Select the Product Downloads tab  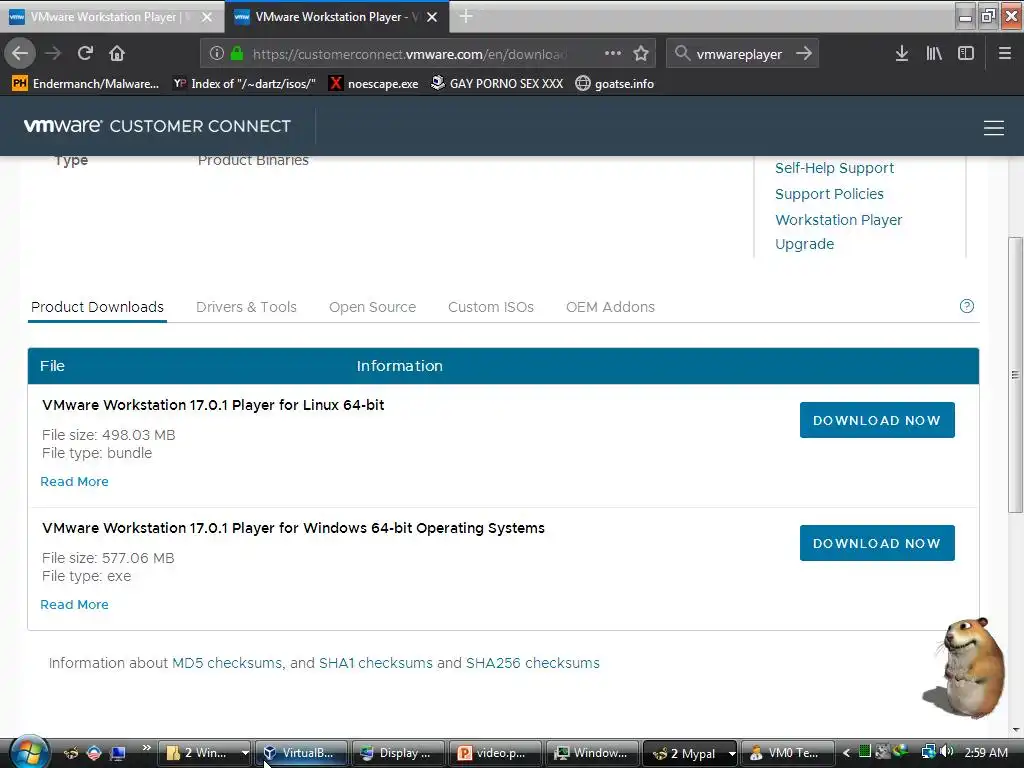[x=97, y=307]
